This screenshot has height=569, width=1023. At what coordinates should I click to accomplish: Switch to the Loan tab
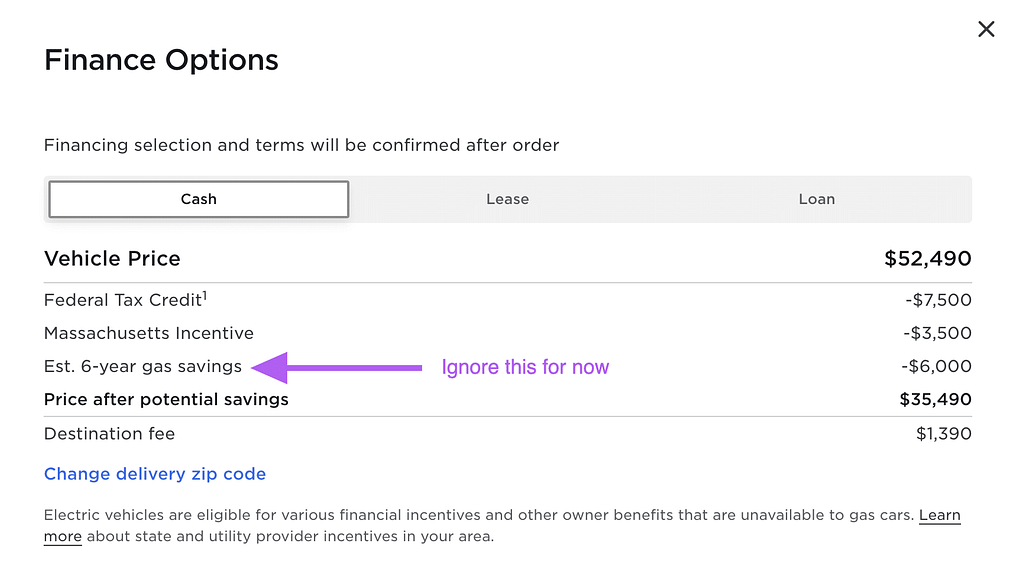816,199
